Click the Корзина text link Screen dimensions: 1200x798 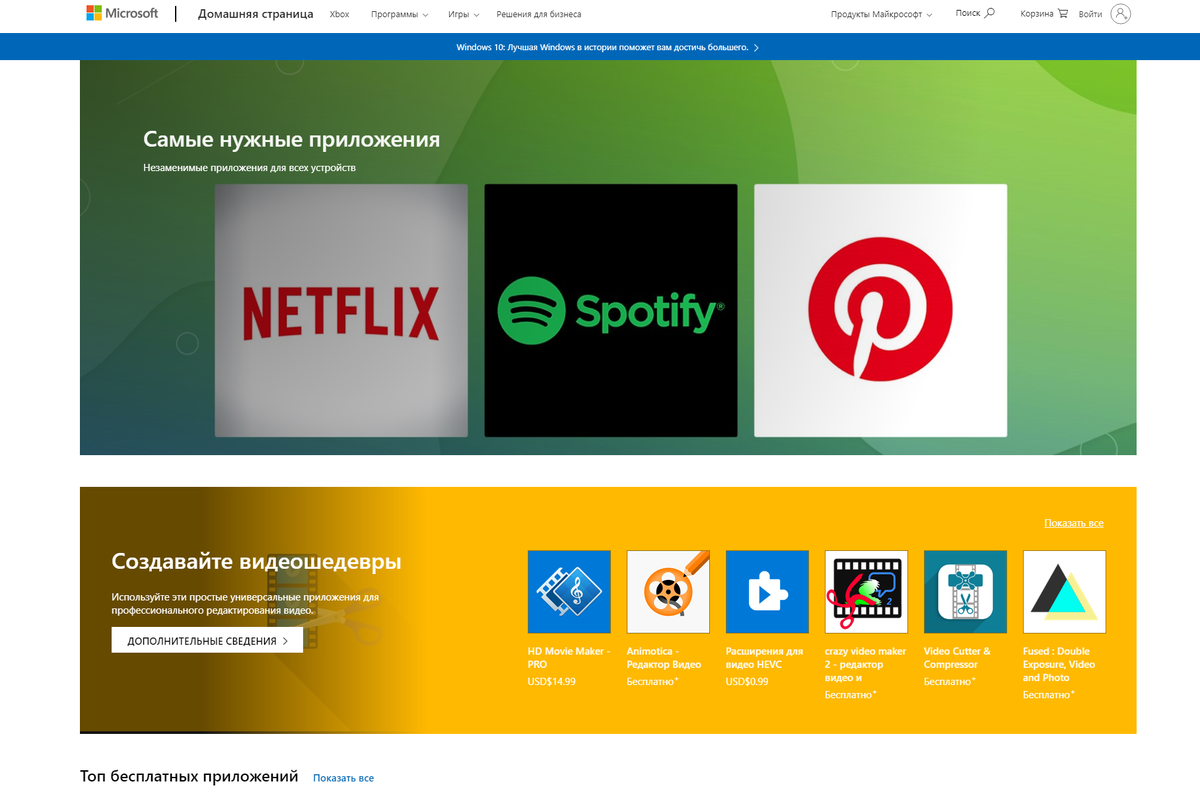click(1036, 14)
